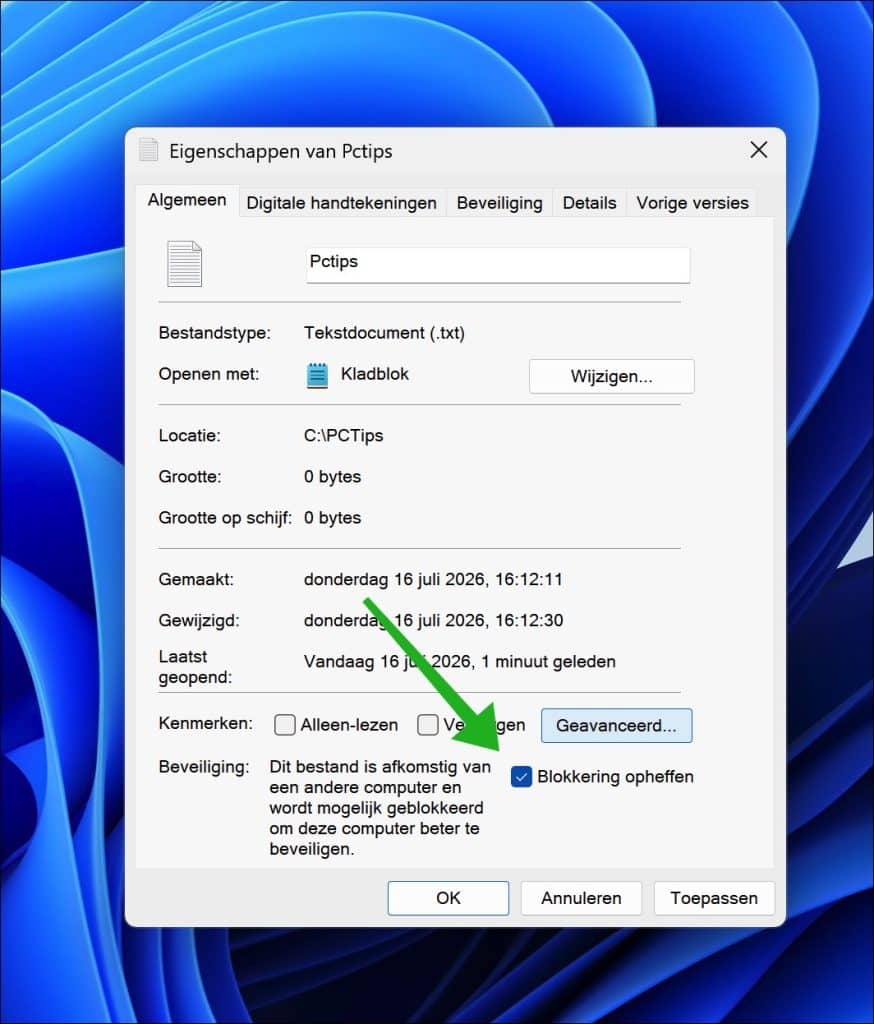This screenshot has width=874, height=1024.
Task: Toggle the Verborgen checkbox
Action: coord(428,725)
